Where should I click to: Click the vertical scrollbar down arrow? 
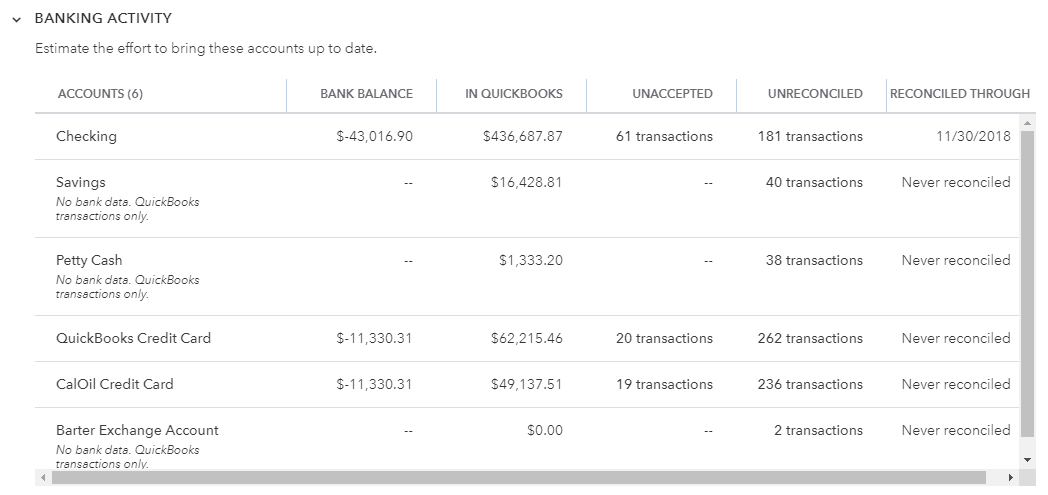click(x=1027, y=460)
